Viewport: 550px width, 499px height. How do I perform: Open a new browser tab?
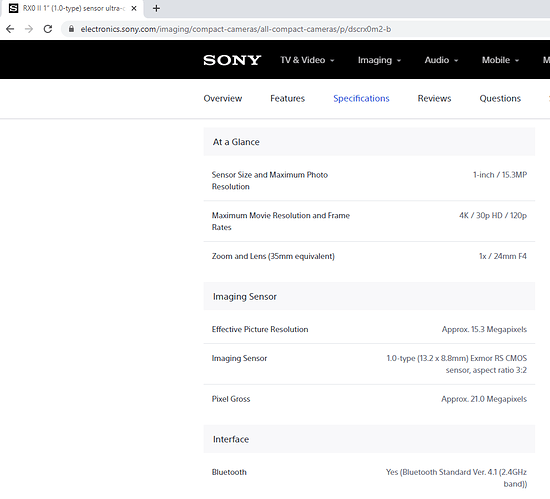156,8
